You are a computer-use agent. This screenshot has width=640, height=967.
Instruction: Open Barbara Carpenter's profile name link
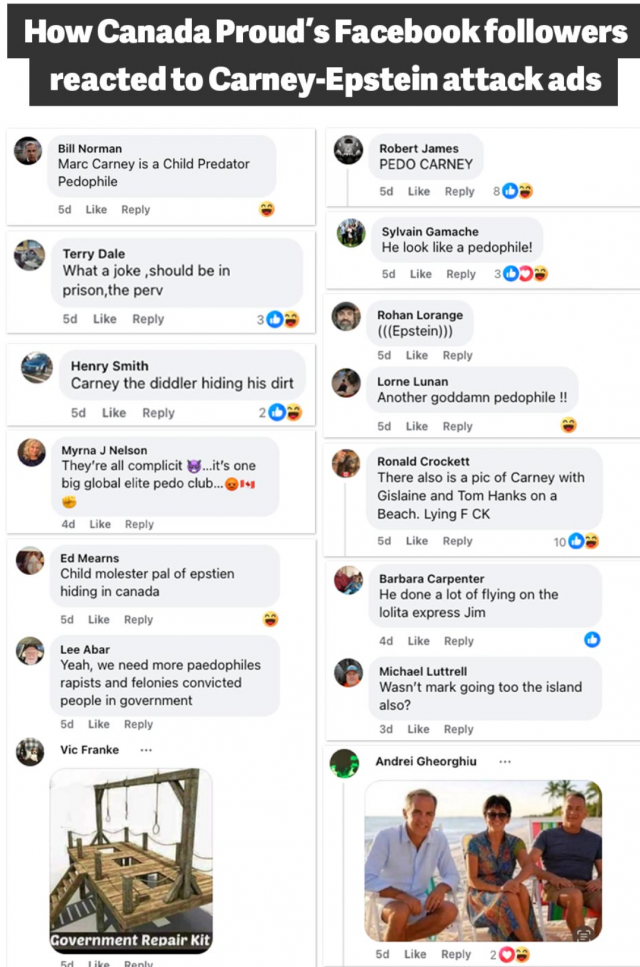pos(431,578)
